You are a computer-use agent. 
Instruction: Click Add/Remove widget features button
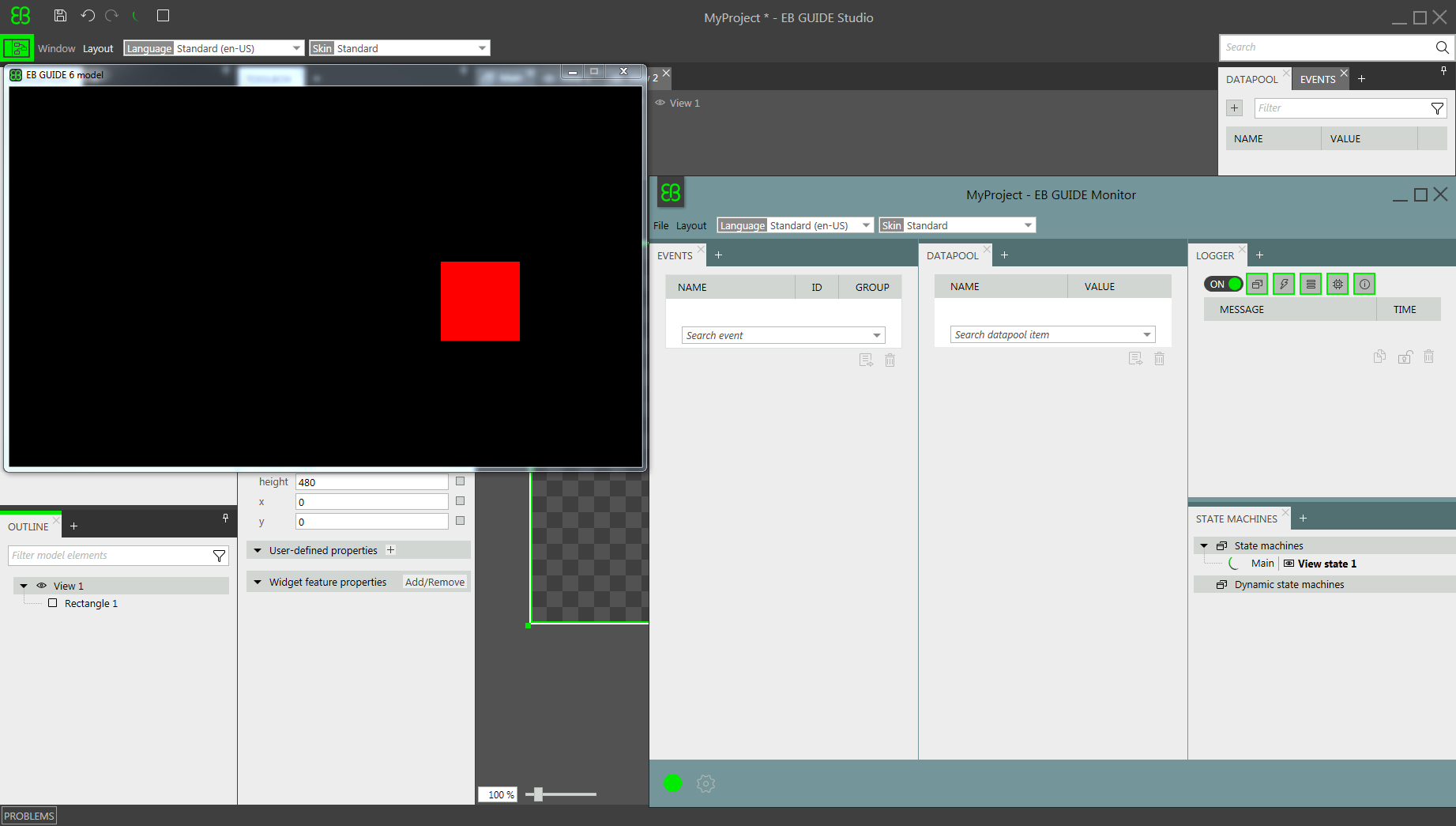435,582
